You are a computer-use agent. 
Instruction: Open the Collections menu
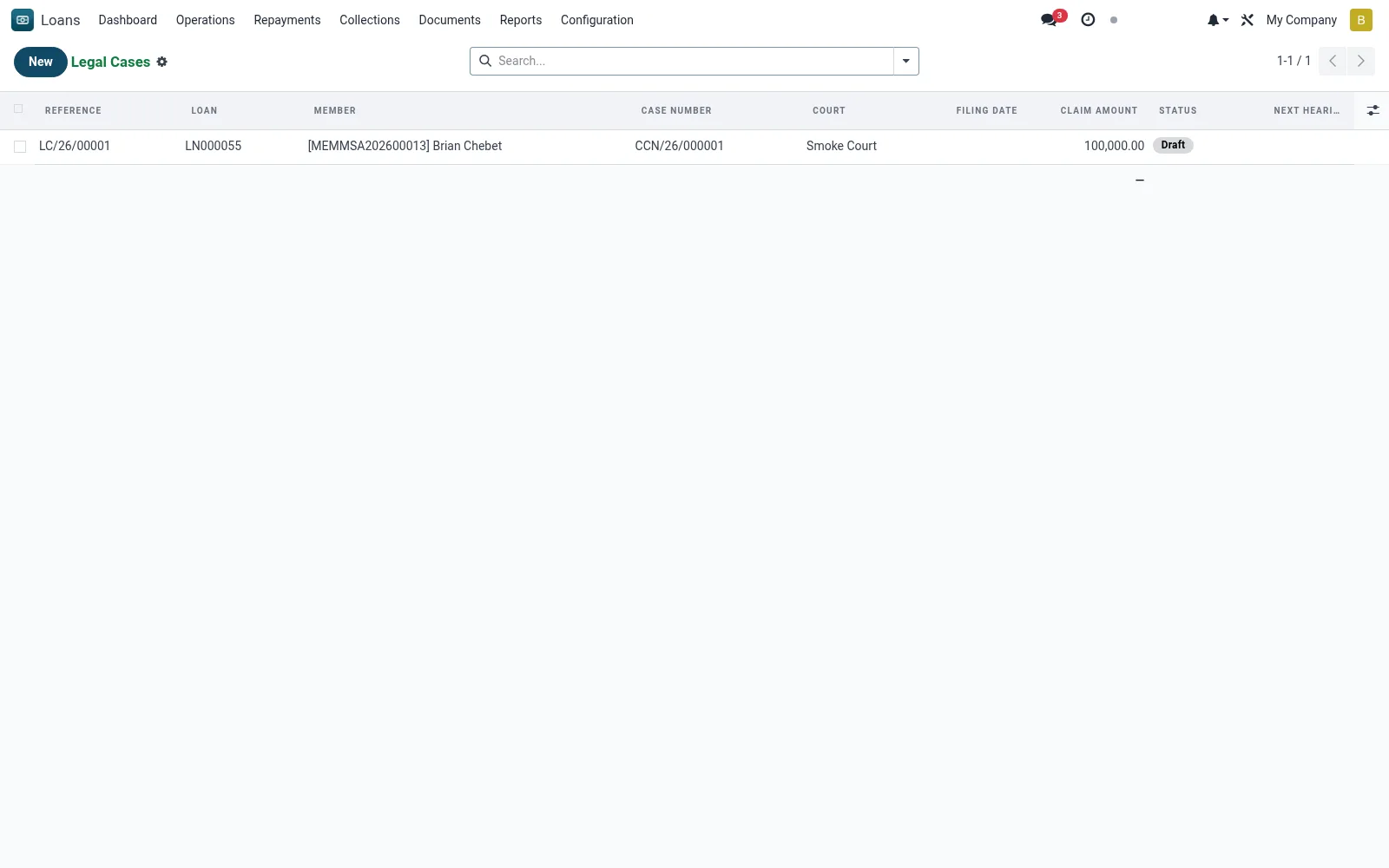click(x=370, y=20)
